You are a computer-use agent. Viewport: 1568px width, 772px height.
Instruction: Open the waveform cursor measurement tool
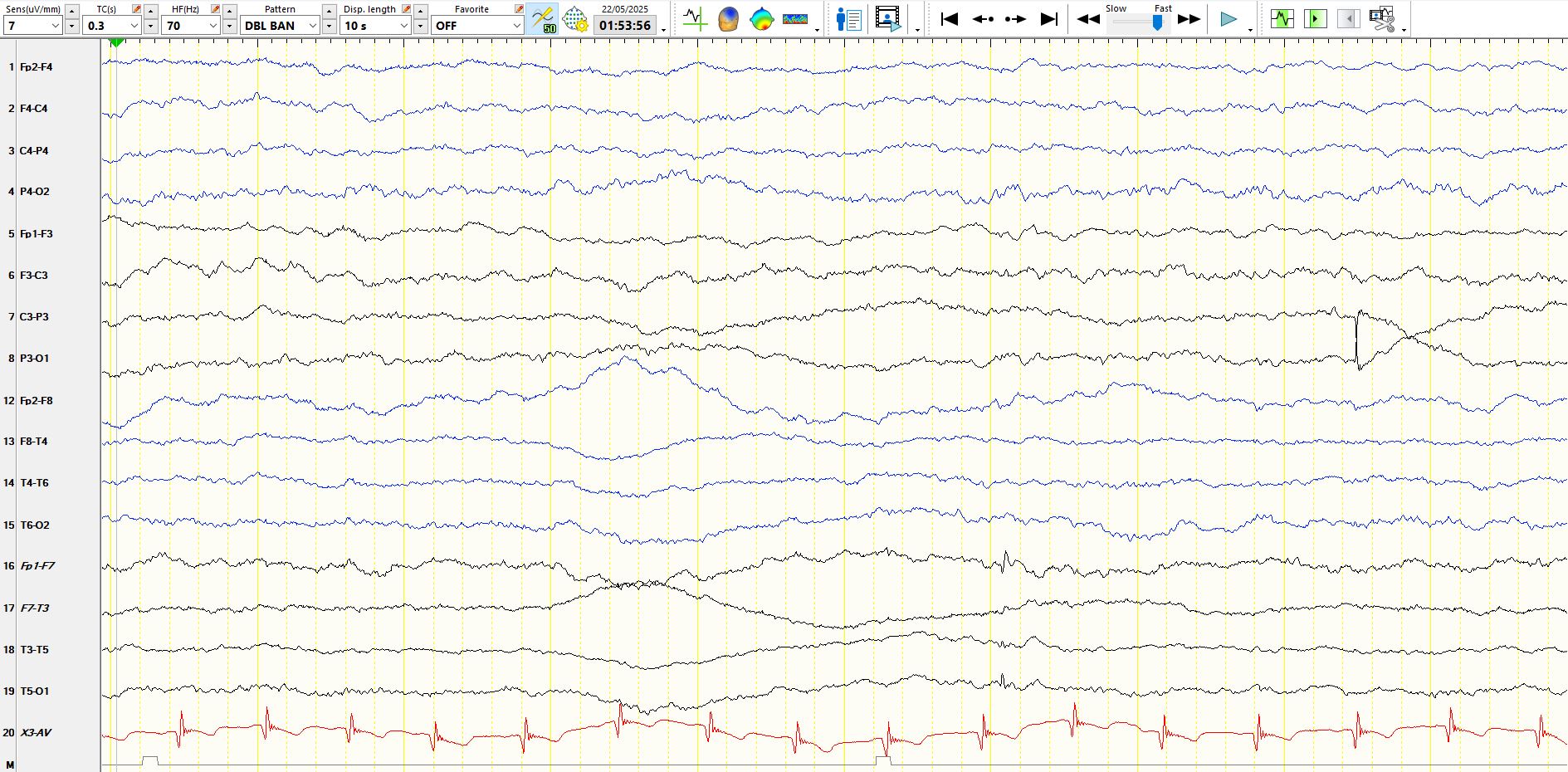pos(695,19)
